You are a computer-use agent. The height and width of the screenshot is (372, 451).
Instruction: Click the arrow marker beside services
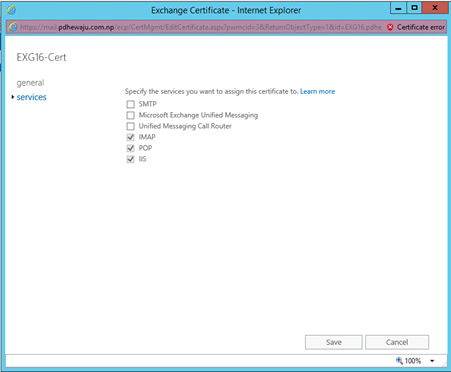[13, 97]
